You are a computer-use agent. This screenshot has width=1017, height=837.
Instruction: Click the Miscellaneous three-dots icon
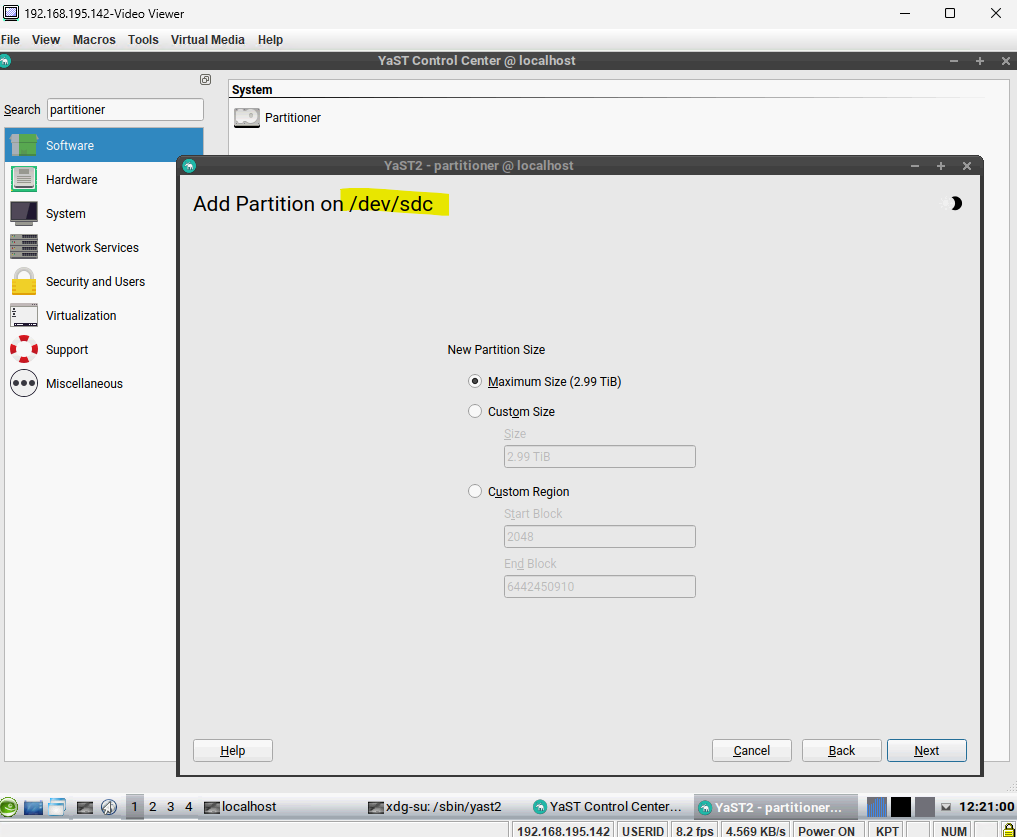24,383
